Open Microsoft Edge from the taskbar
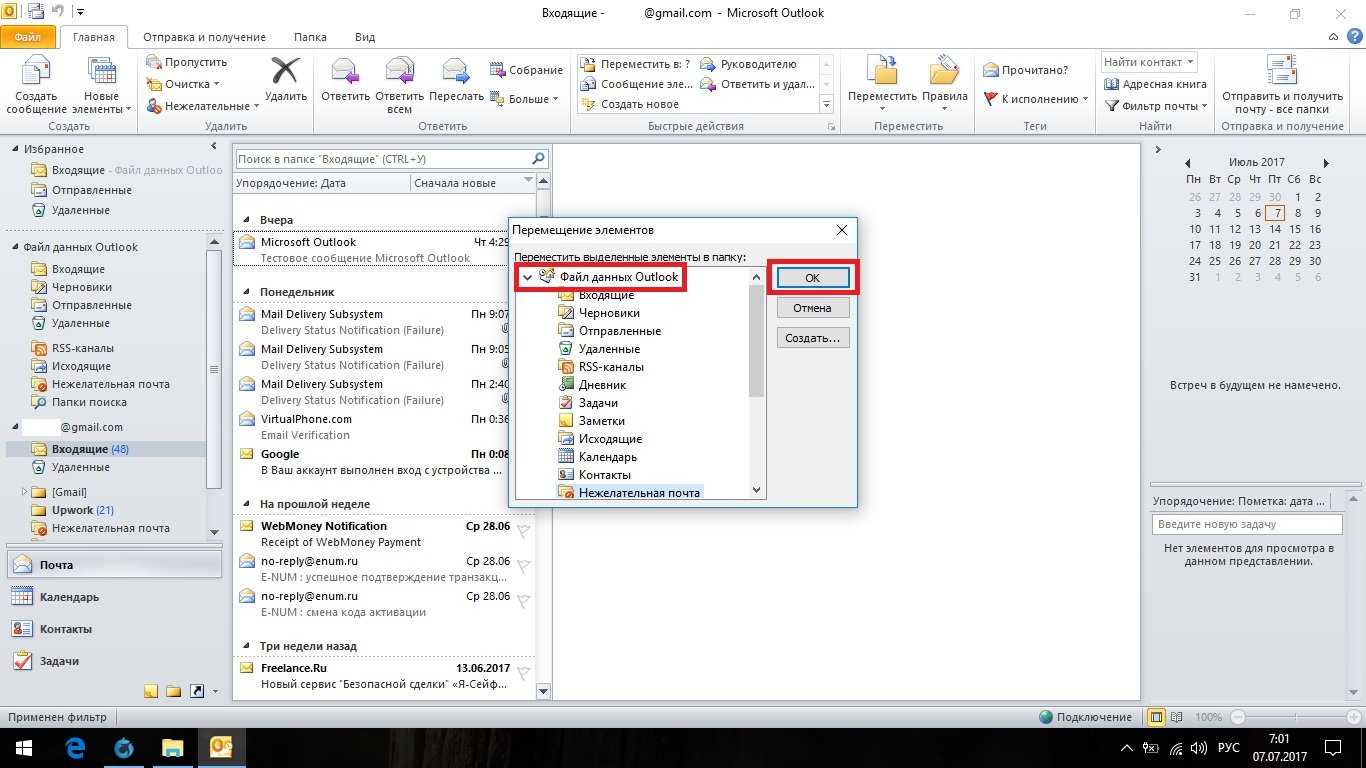Screen dimensions: 1366x768 click(75, 748)
